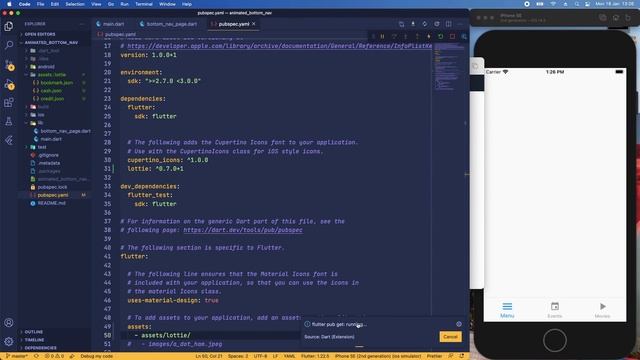This screenshot has width=640, height=360.
Task: Open the notification settings gear icon
Action: point(459,324)
